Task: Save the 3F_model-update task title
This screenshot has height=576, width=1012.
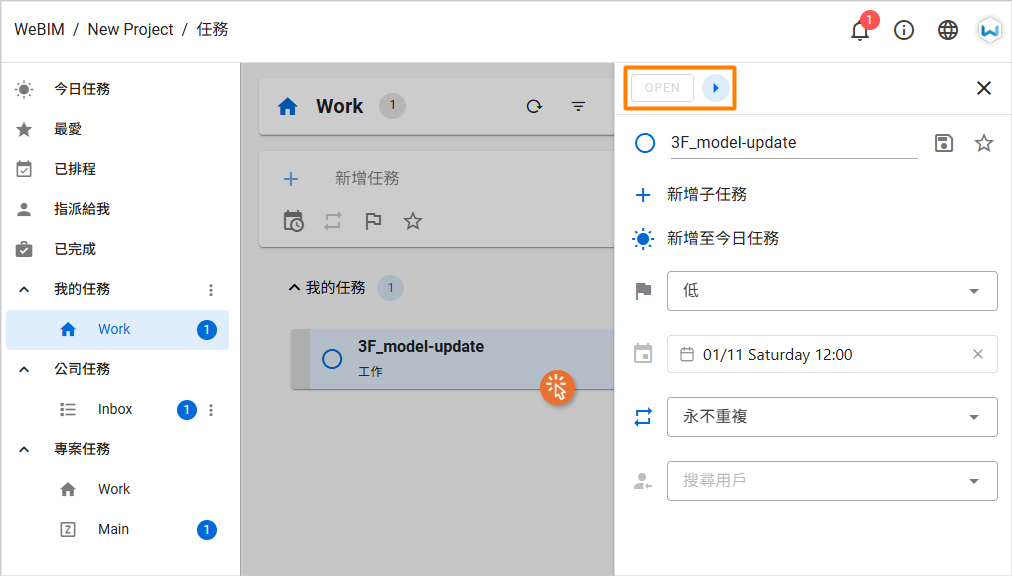Action: (x=944, y=143)
